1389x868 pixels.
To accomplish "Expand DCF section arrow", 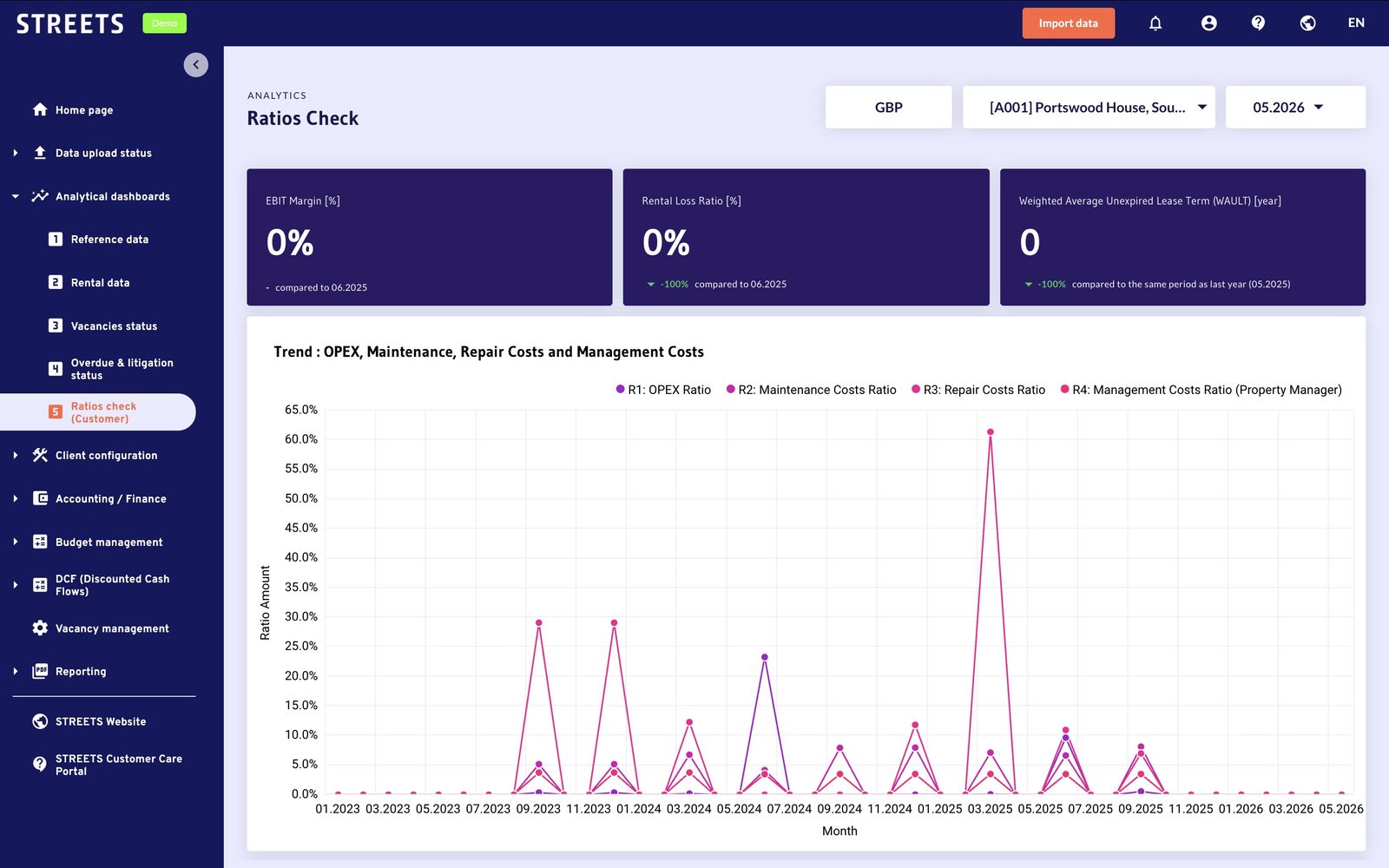I will tap(16, 585).
